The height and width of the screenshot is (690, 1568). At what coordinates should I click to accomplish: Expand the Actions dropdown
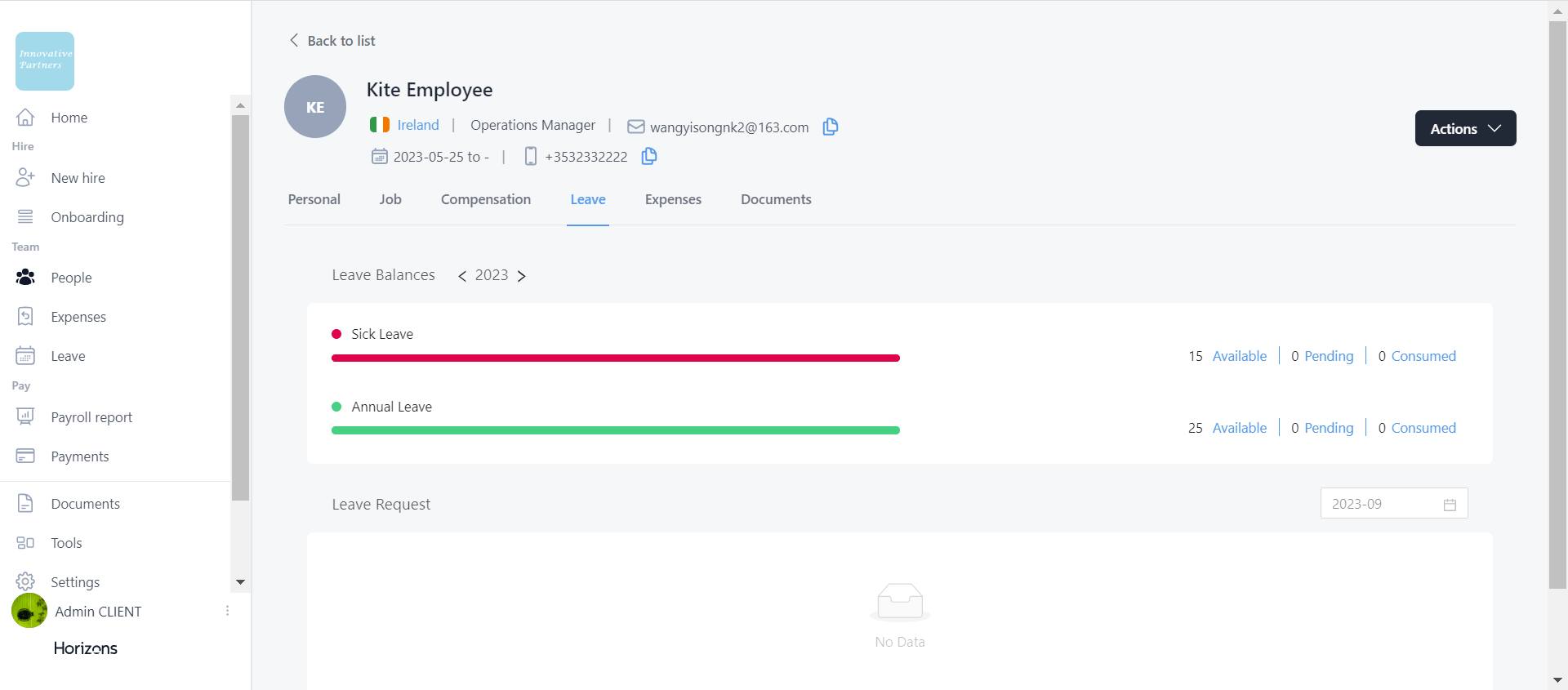click(1465, 128)
